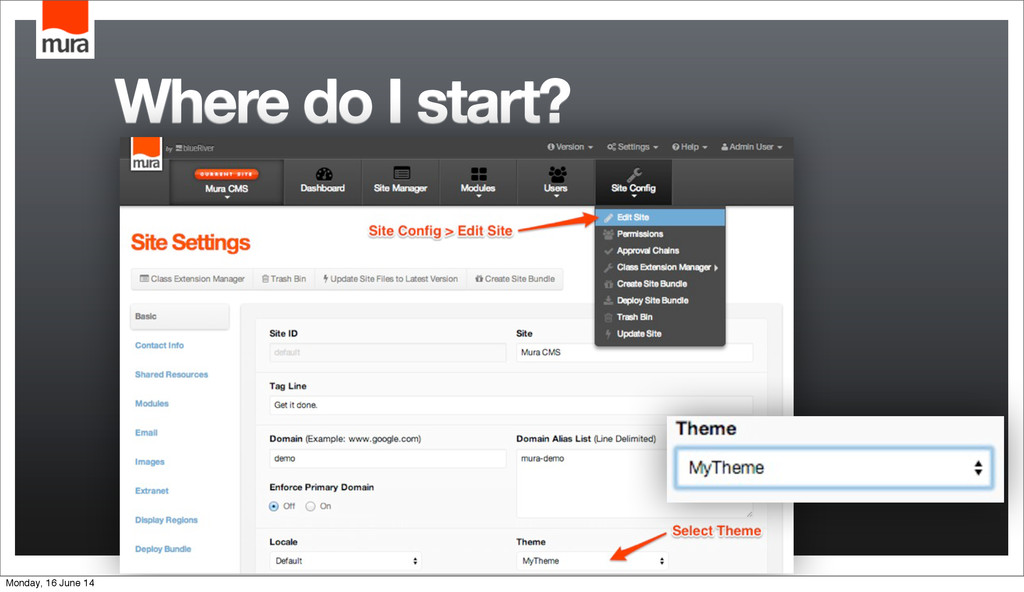Click the wrench icon next to Class Extension Manager

[608, 267]
